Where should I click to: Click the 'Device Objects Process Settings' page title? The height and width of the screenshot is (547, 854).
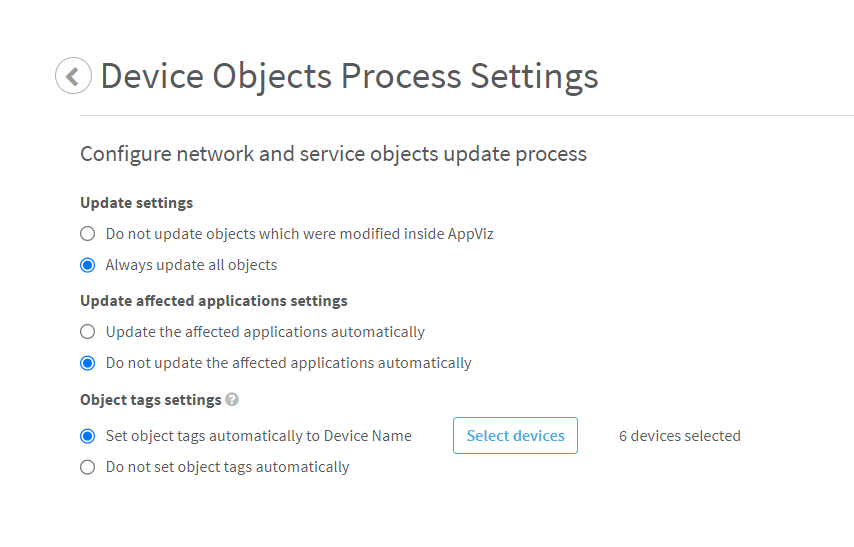pos(349,76)
